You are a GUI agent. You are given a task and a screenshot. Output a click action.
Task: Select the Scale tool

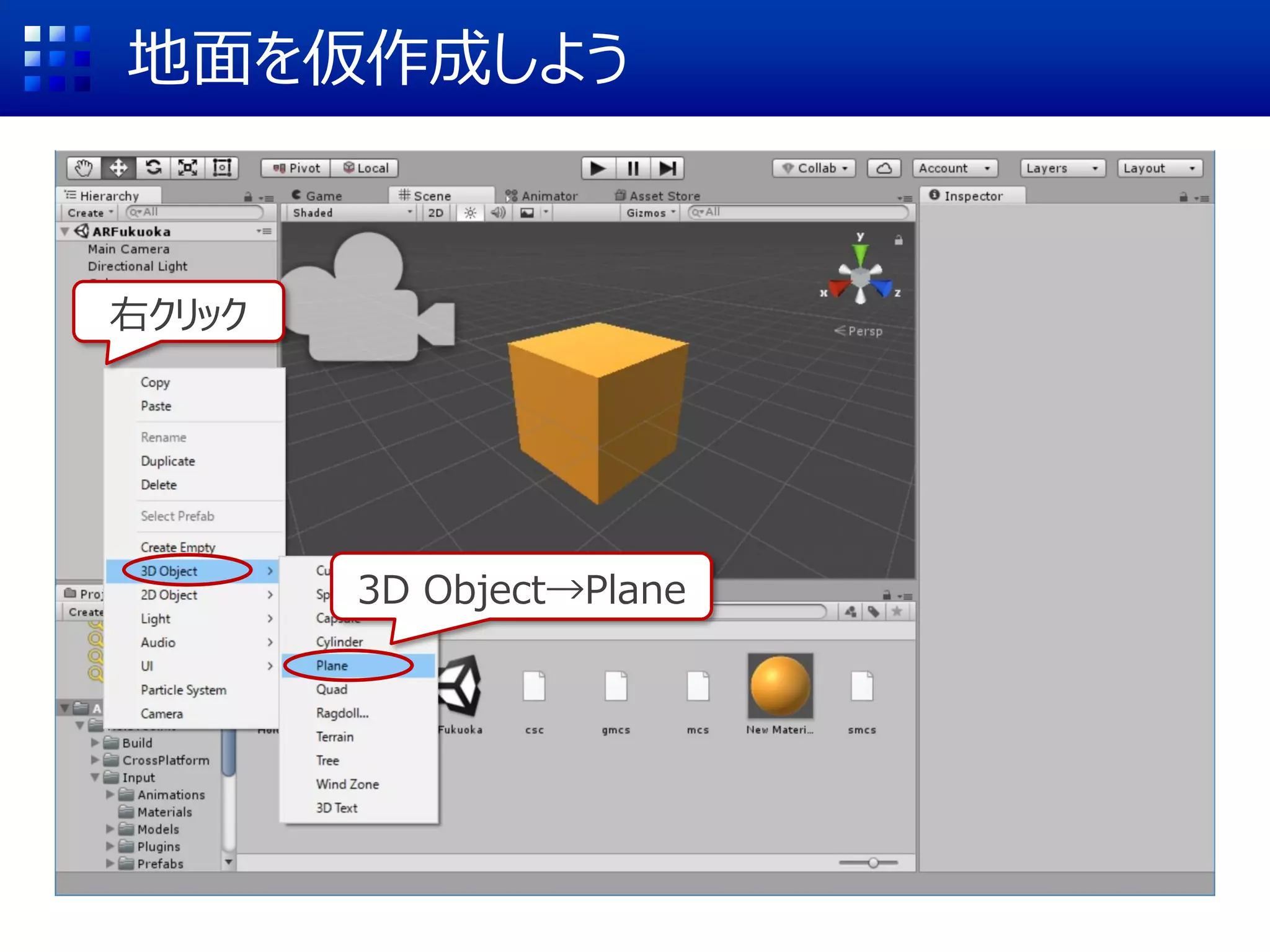click(187, 168)
